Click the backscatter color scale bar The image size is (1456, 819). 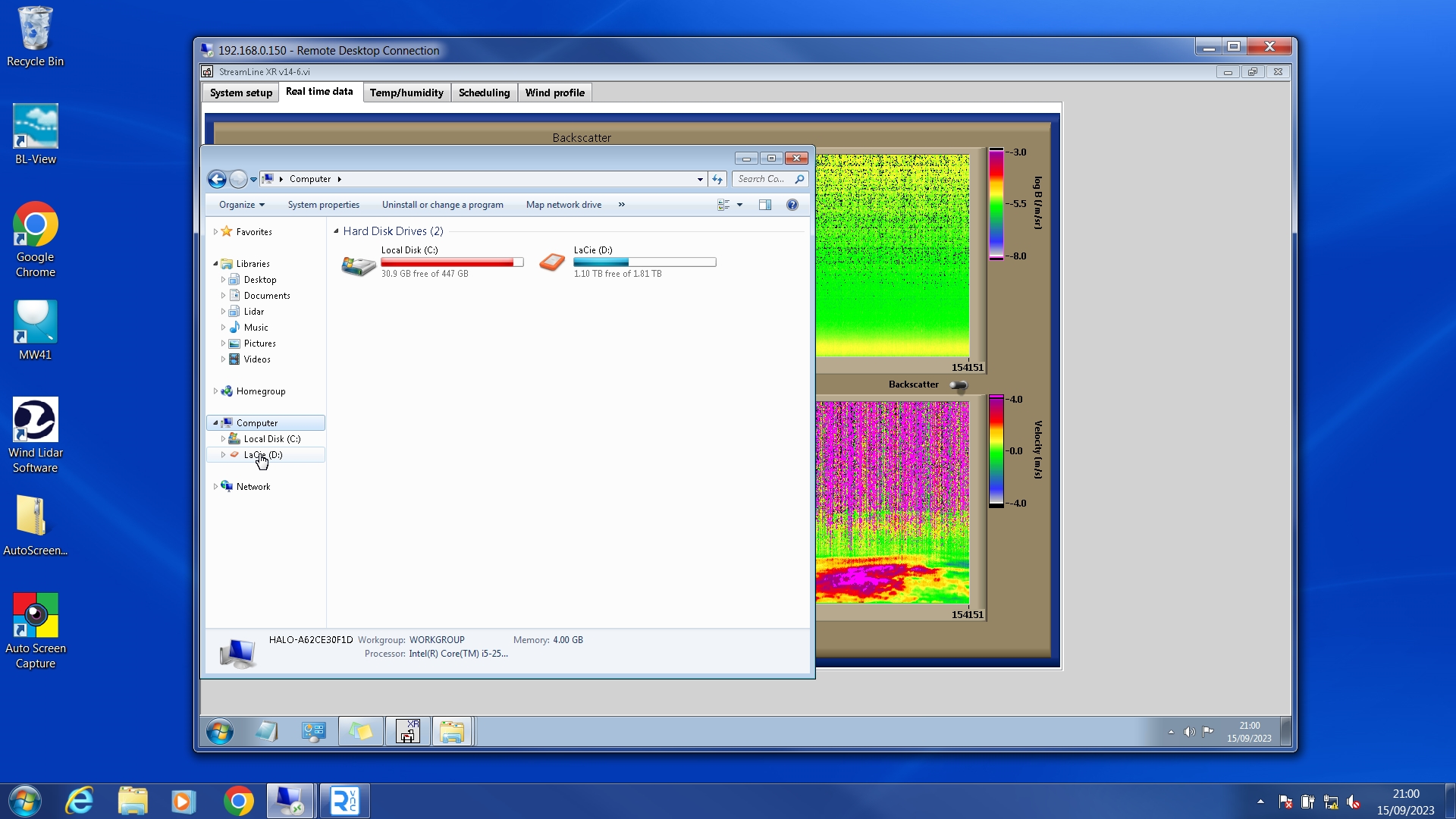tap(996, 204)
